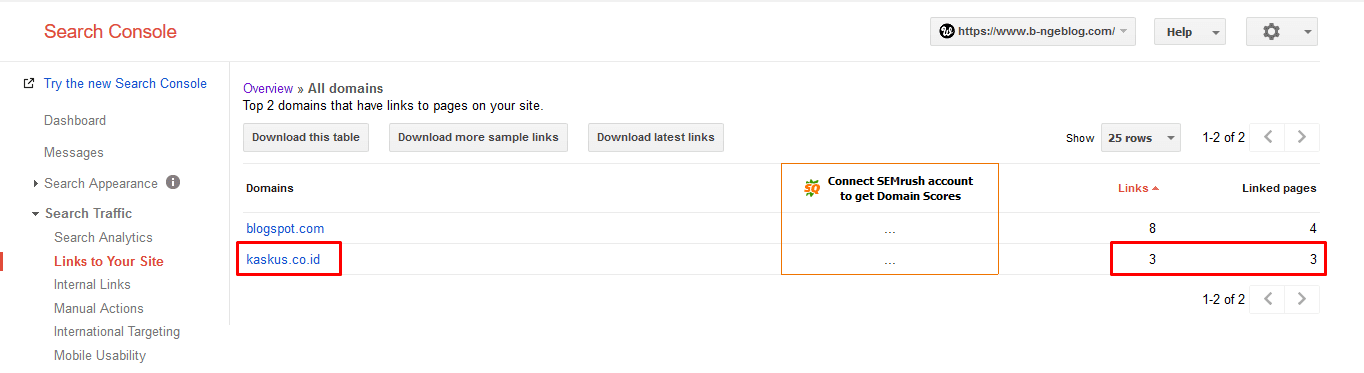
Task: Open the kaskus.co.id domain link
Action: (x=285, y=260)
